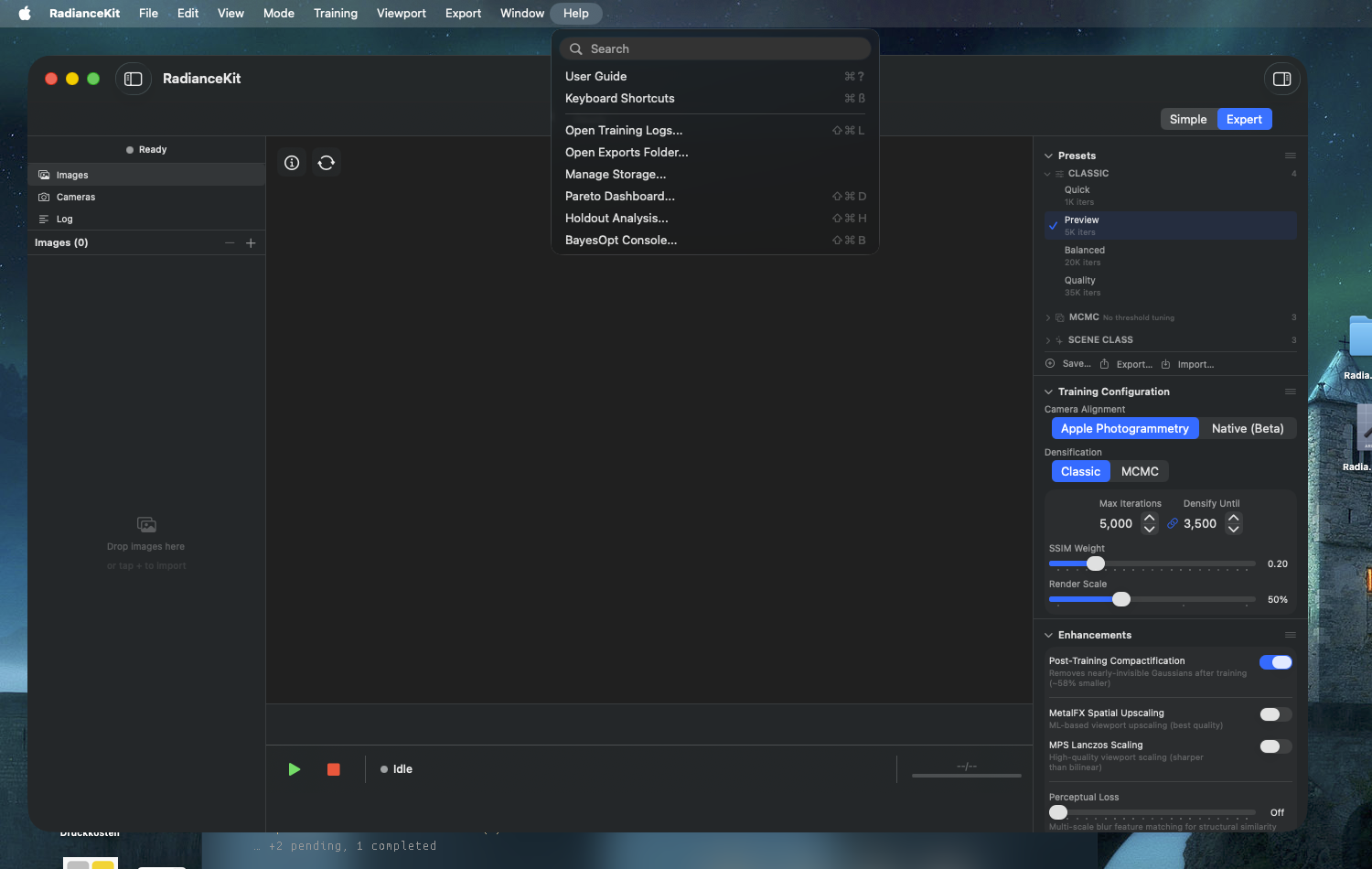This screenshot has width=1372, height=869.
Task: Click the Densify Until value 3,500
Action: pos(1200,523)
